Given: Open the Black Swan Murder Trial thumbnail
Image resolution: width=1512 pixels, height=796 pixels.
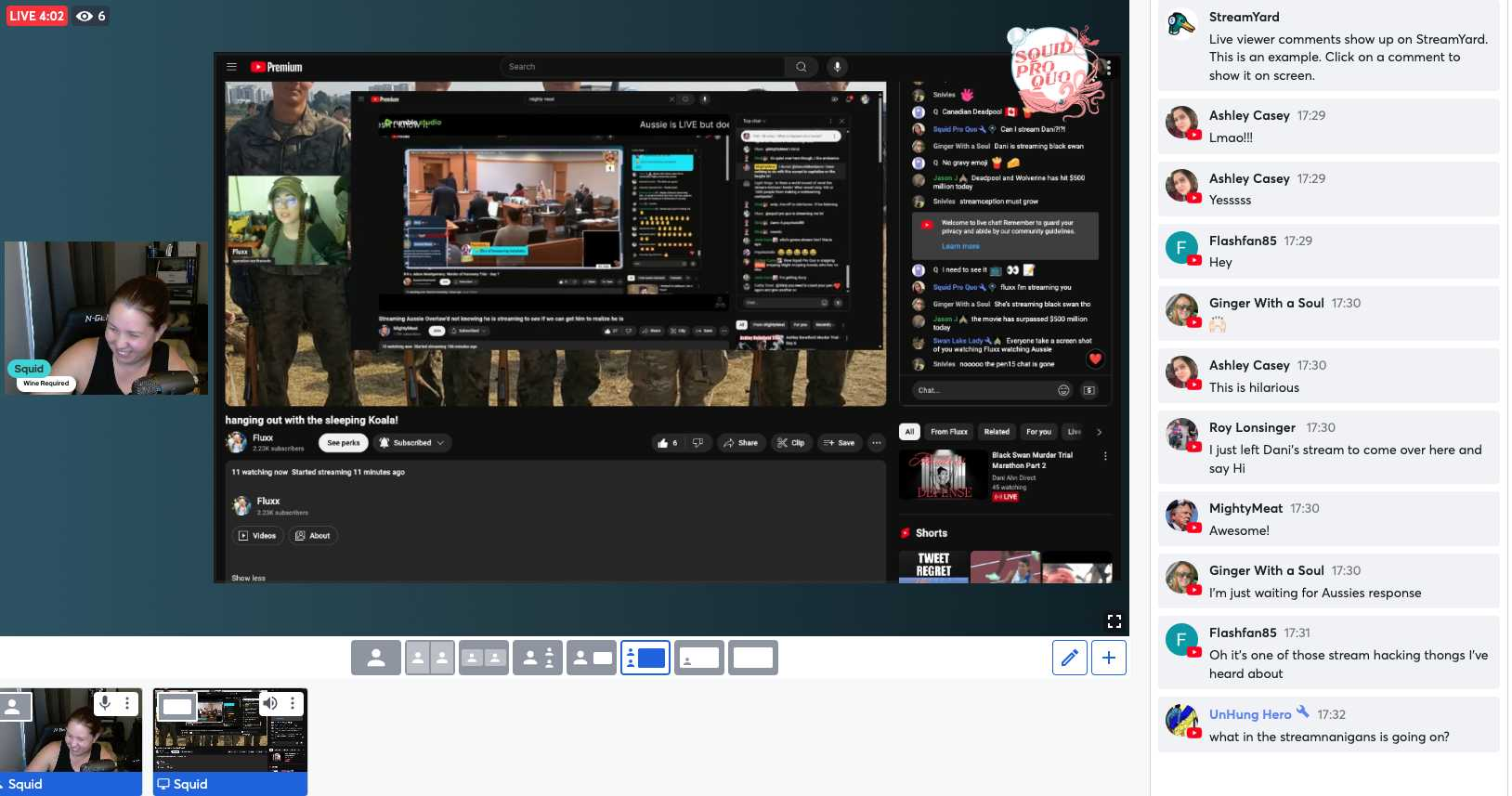Looking at the screenshot, I should pyautogui.click(x=944, y=475).
